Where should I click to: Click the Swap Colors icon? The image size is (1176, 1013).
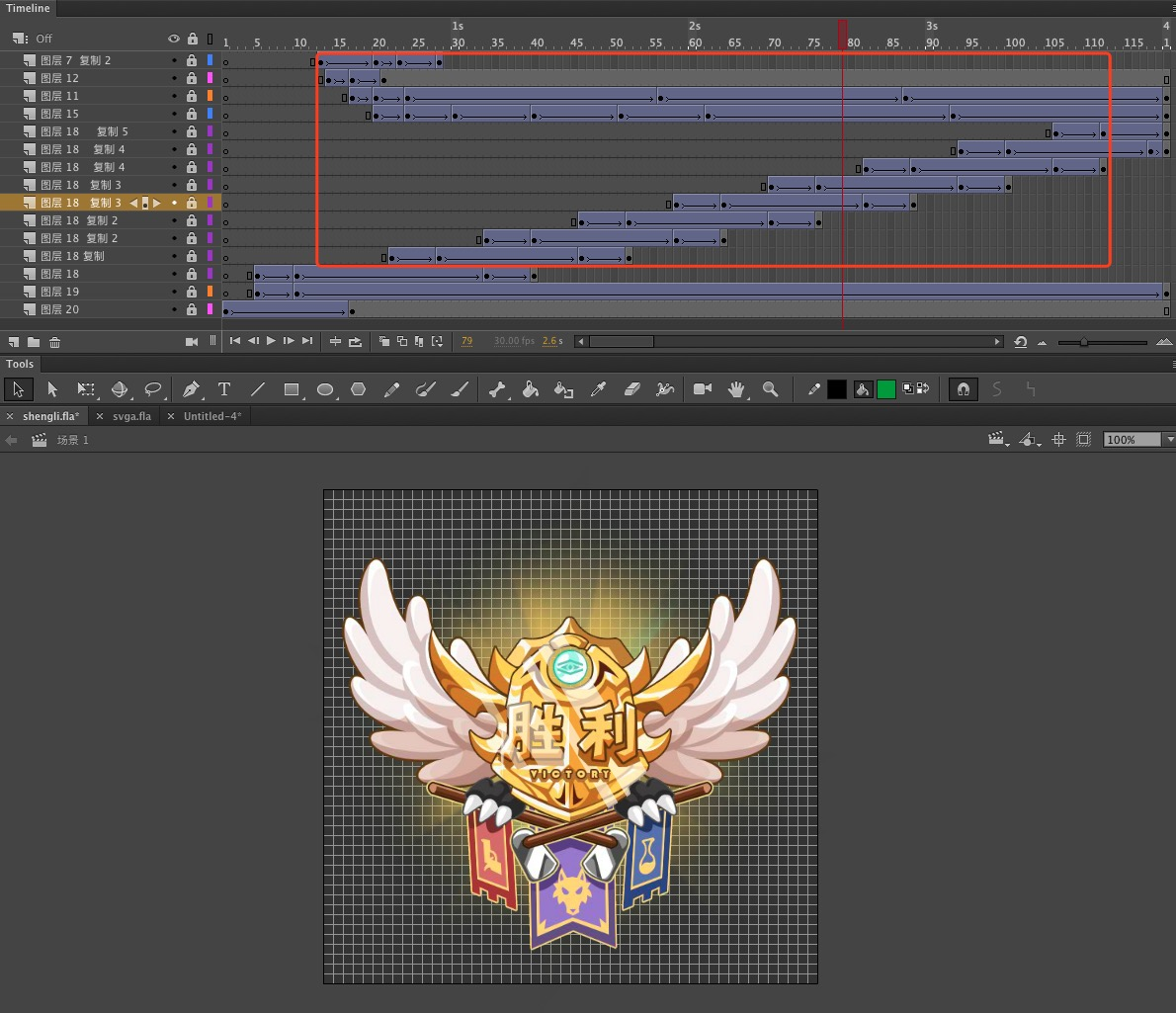tap(924, 388)
